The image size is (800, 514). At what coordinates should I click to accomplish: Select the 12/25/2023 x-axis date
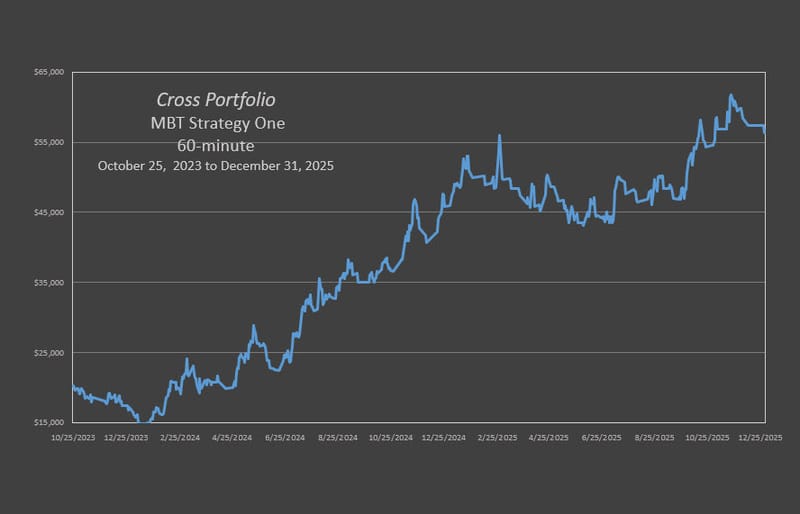(128, 438)
